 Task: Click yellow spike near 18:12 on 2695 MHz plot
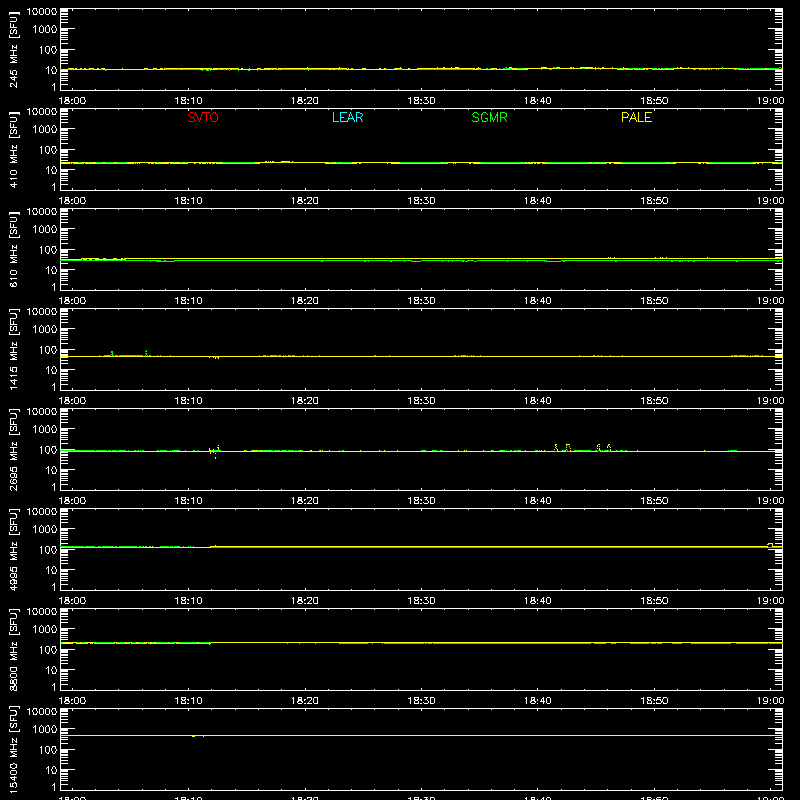click(x=215, y=451)
